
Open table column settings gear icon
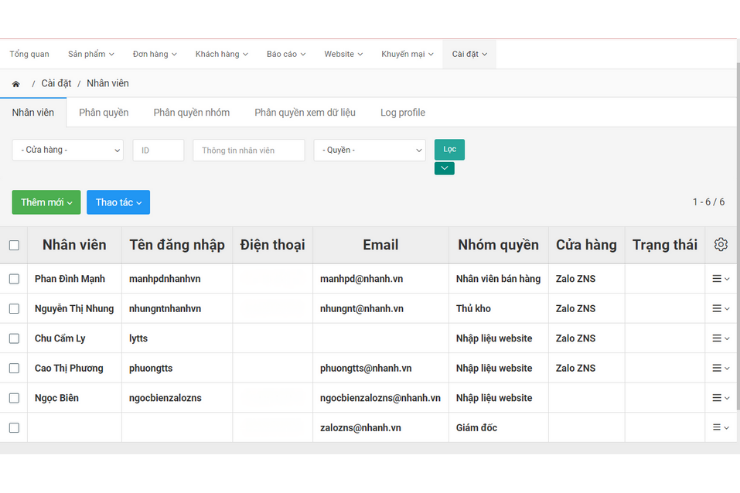[x=721, y=245]
